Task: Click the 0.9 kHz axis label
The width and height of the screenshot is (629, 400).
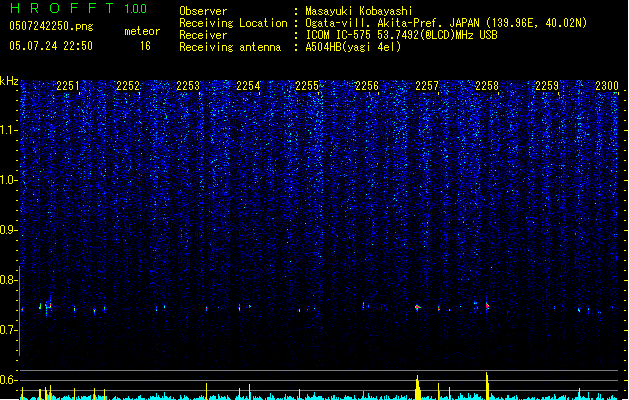Action: click(8, 230)
